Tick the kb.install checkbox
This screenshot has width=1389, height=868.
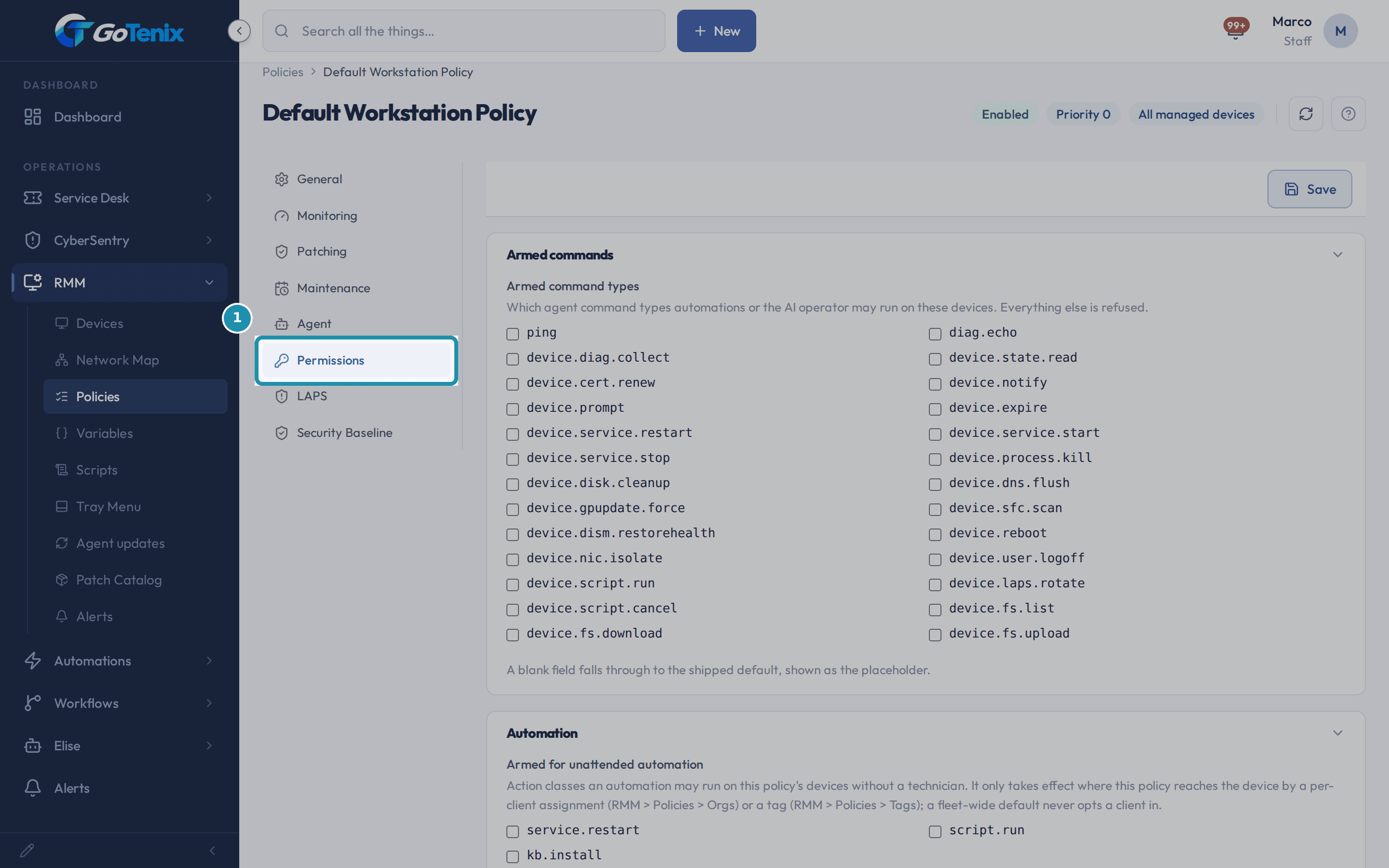(x=513, y=857)
